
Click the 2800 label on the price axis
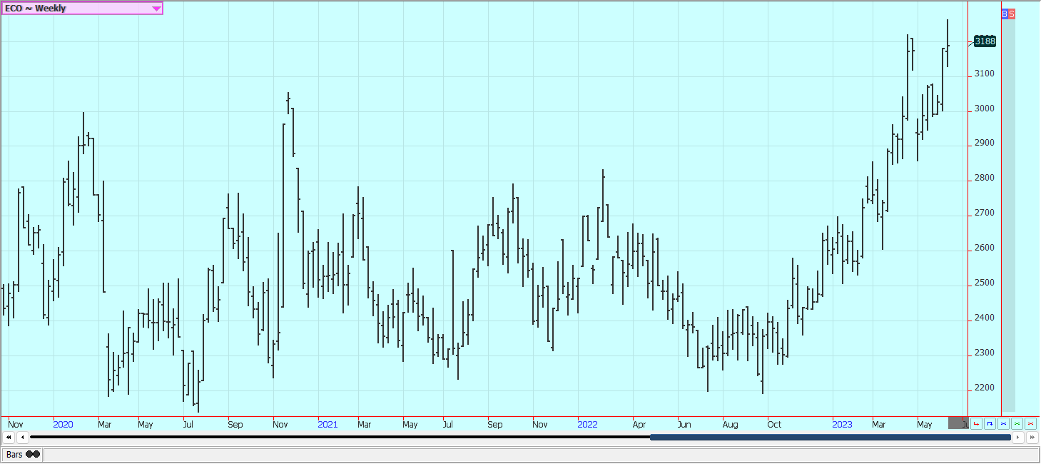(984, 179)
